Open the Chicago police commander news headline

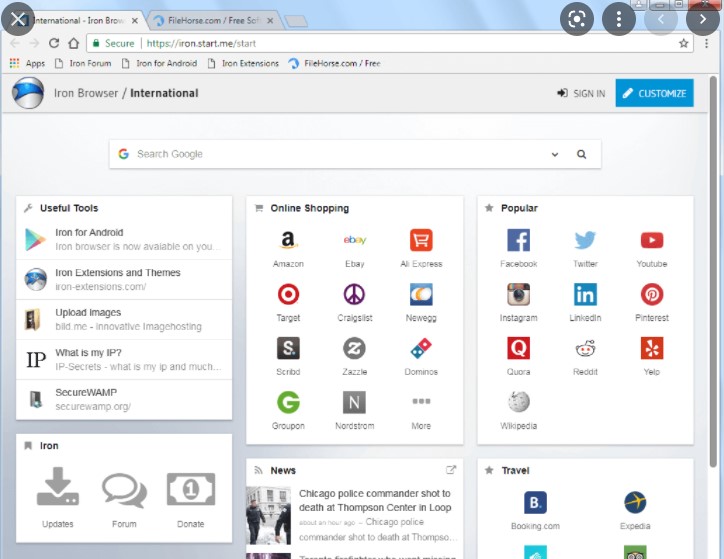click(375, 500)
